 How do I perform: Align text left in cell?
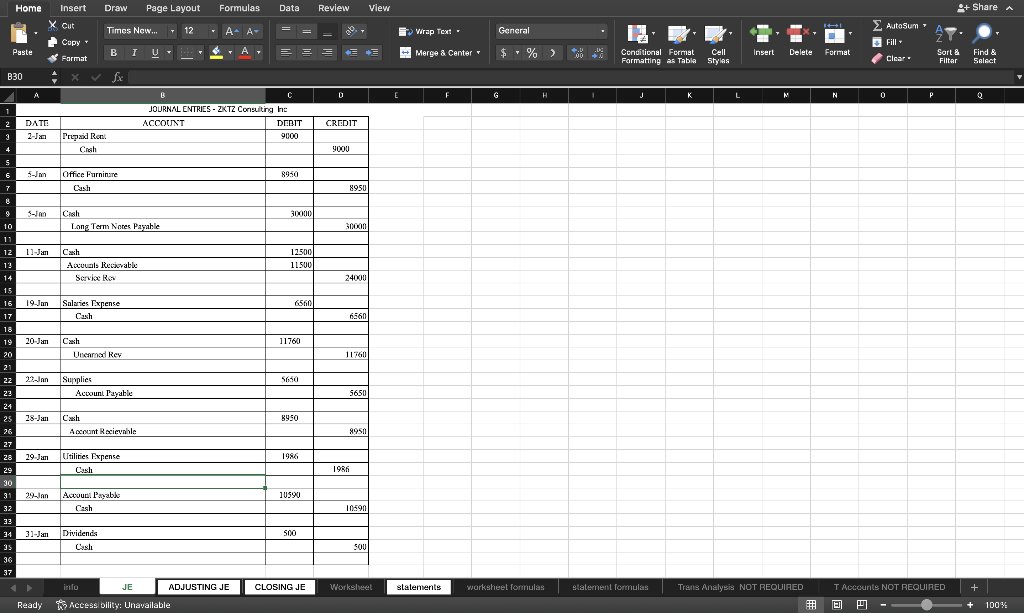[285, 52]
